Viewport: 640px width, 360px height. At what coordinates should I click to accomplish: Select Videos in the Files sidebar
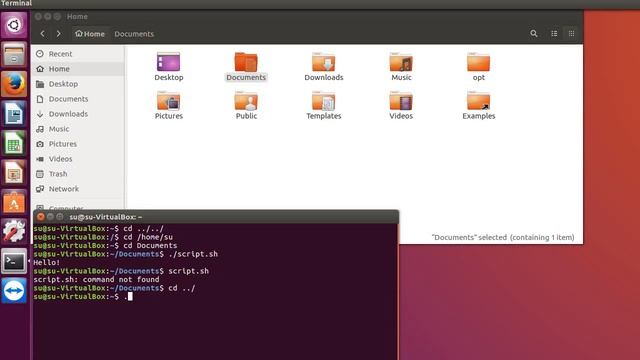point(78,159)
